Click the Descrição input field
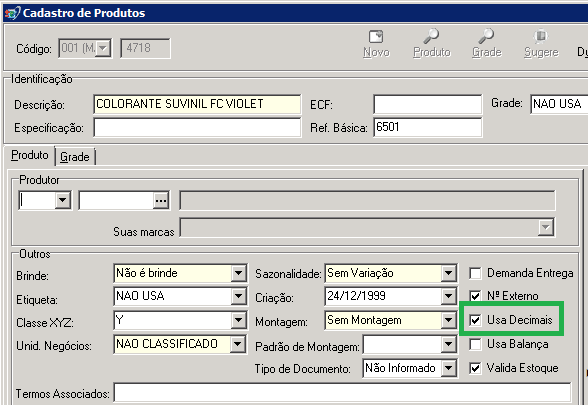The width and height of the screenshot is (588, 405). click(x=197, y=104)
